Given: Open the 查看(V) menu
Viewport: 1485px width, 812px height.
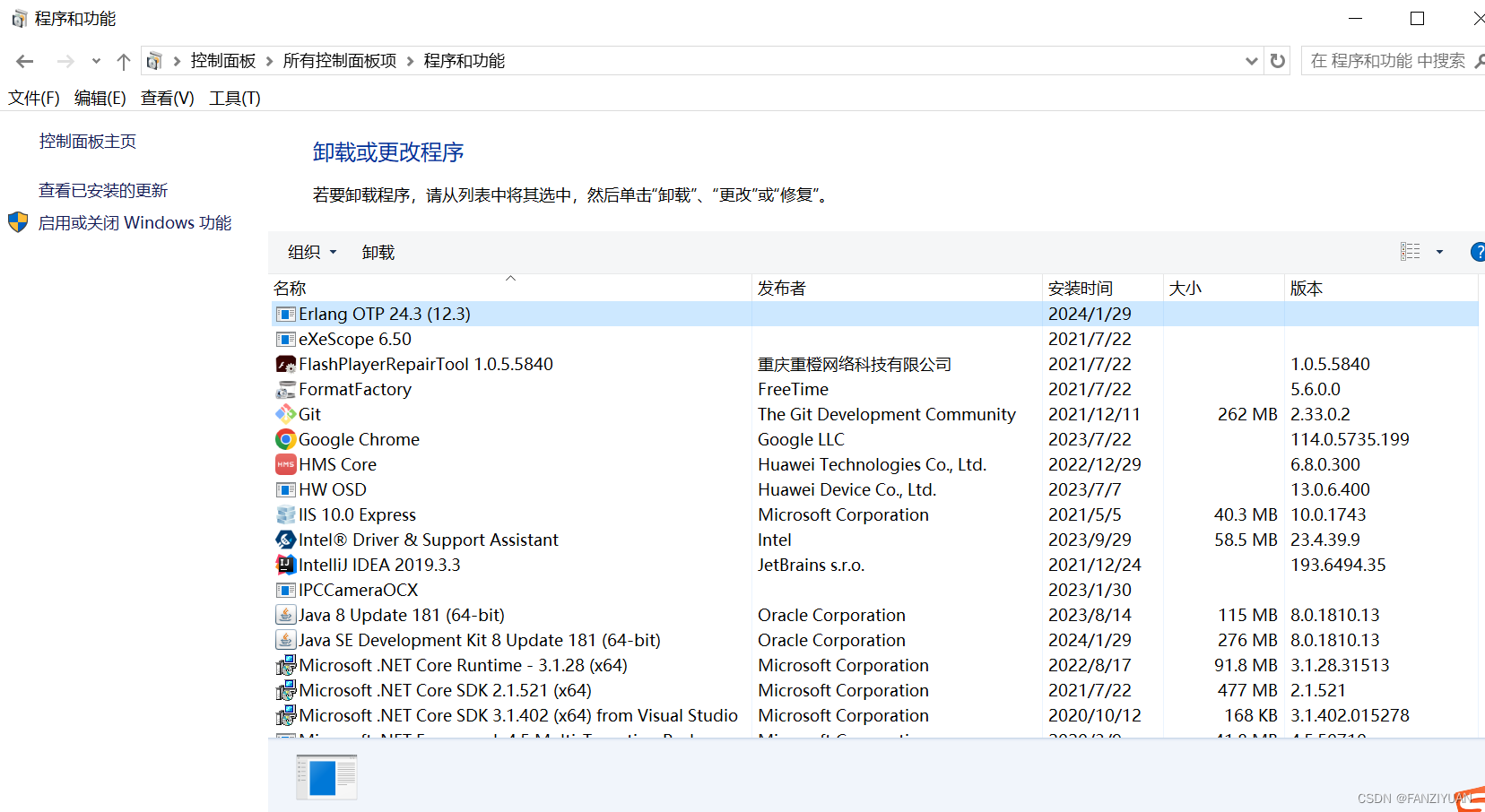Looking at the screenshot, I should [168, 98].
